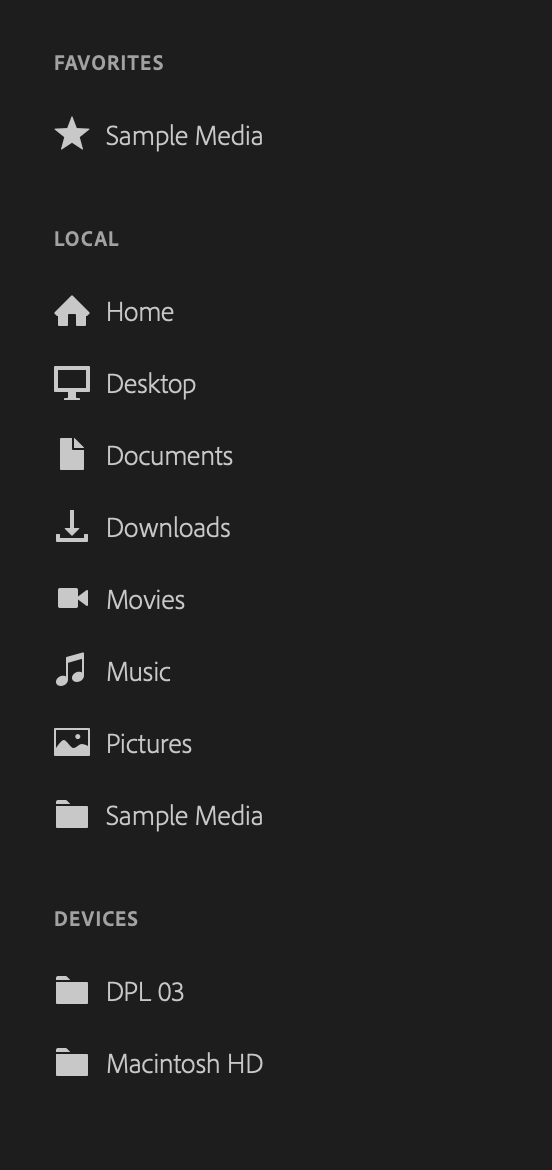Open the Macintosh HD device label
The image size is (552, 1170).
pos(184,1063)
